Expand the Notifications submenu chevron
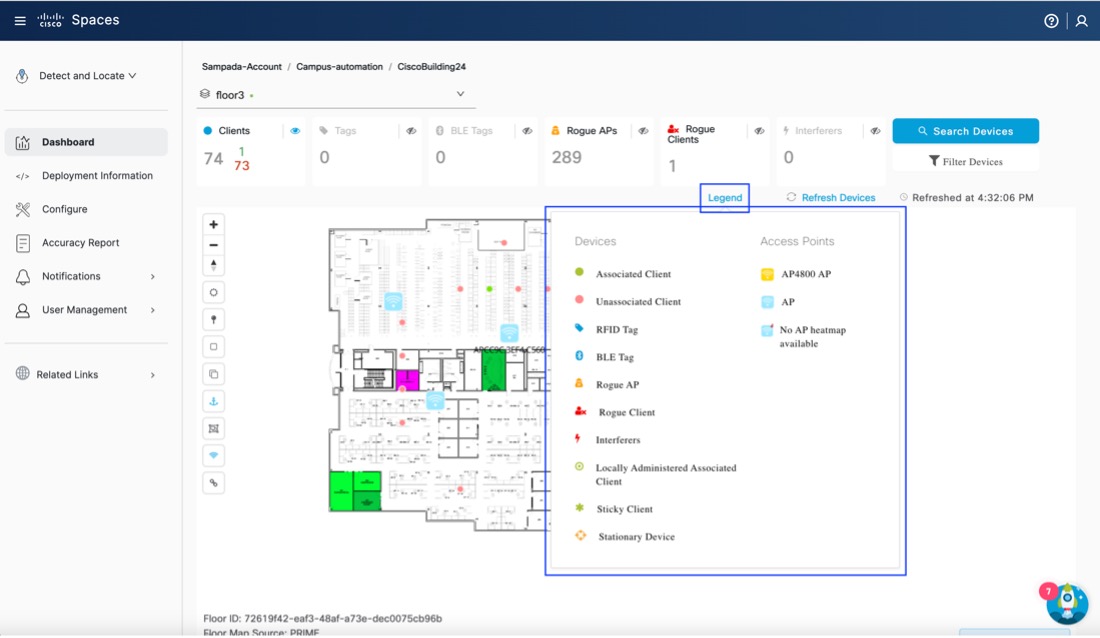The image size is (1100, 638). pyautogui.click(x=152, y=277)
